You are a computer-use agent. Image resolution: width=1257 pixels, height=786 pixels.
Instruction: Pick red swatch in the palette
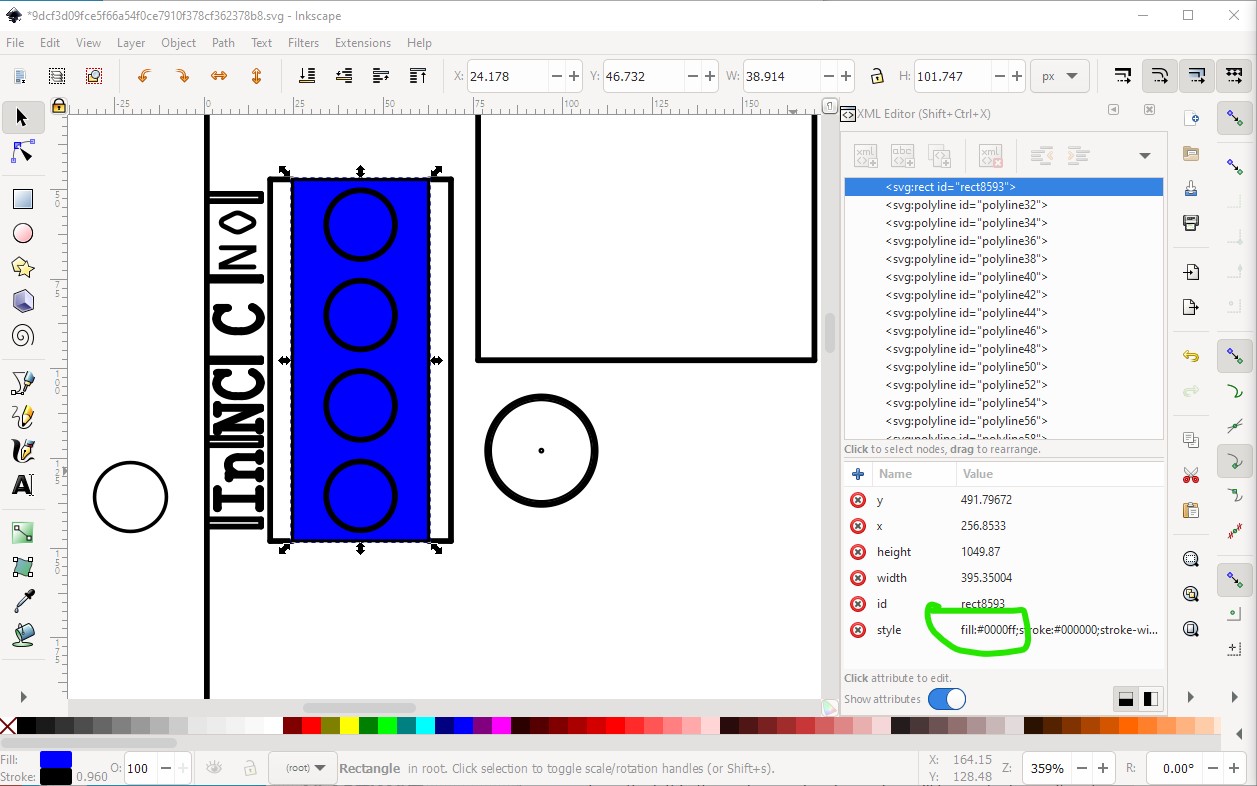(x=311, y=725)
